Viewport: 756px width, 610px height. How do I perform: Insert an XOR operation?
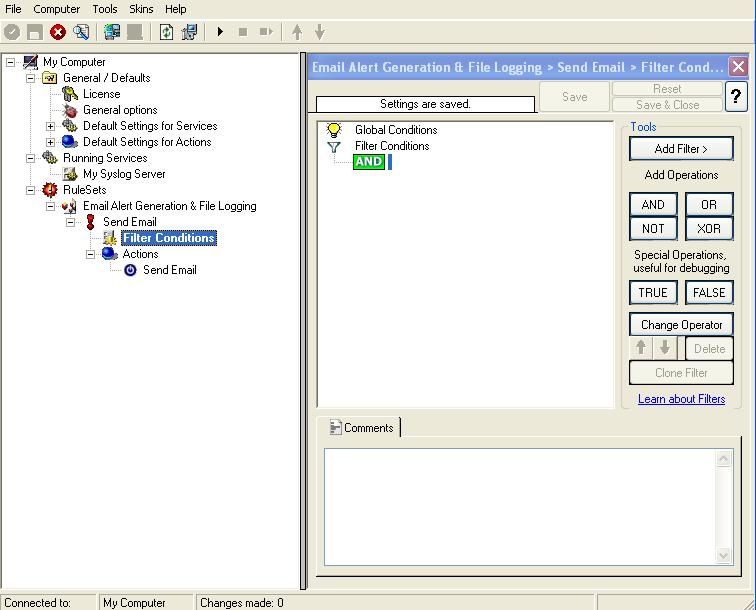[709, 229]
